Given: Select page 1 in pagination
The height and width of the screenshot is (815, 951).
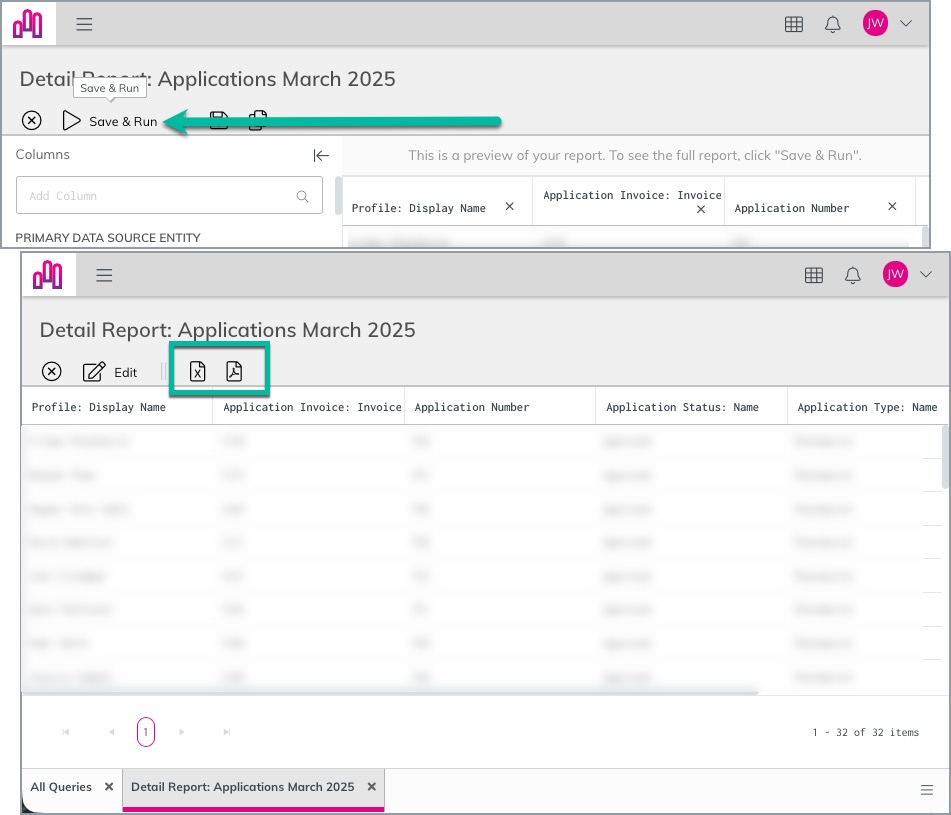Looking at the screenshot, I should [x=146, y=732].
